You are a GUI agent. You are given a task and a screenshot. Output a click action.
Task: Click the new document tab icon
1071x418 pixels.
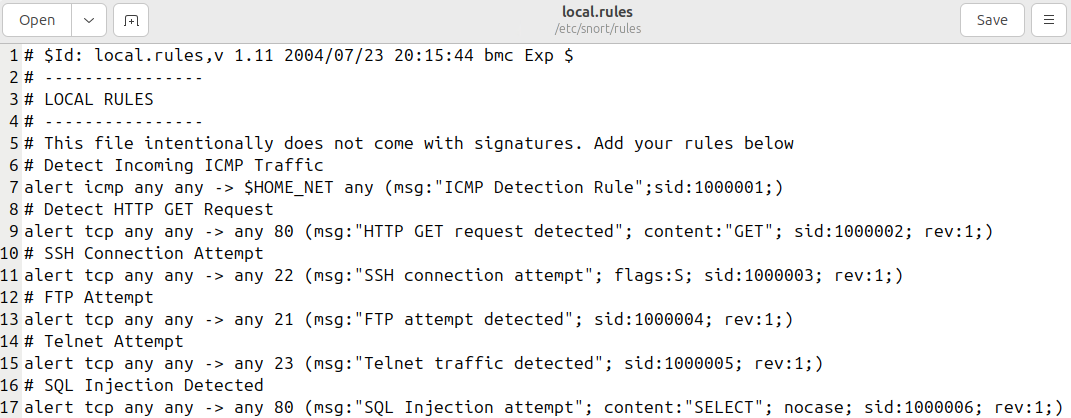[130, 20]
